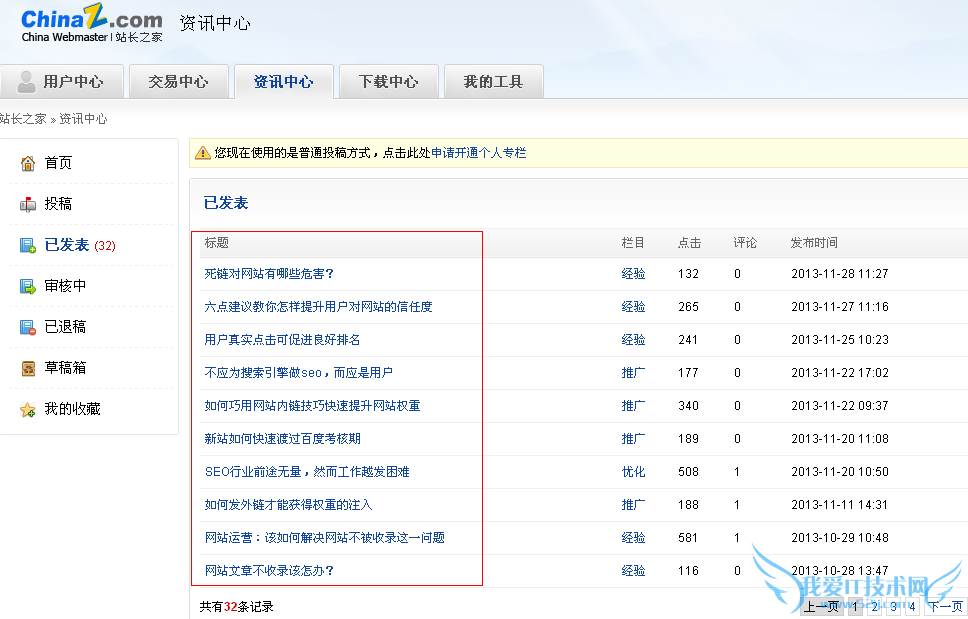This screenshot has width=968, height=619.
Task: Click the mailbox icon next to 投稿
Action: point(28,204)
